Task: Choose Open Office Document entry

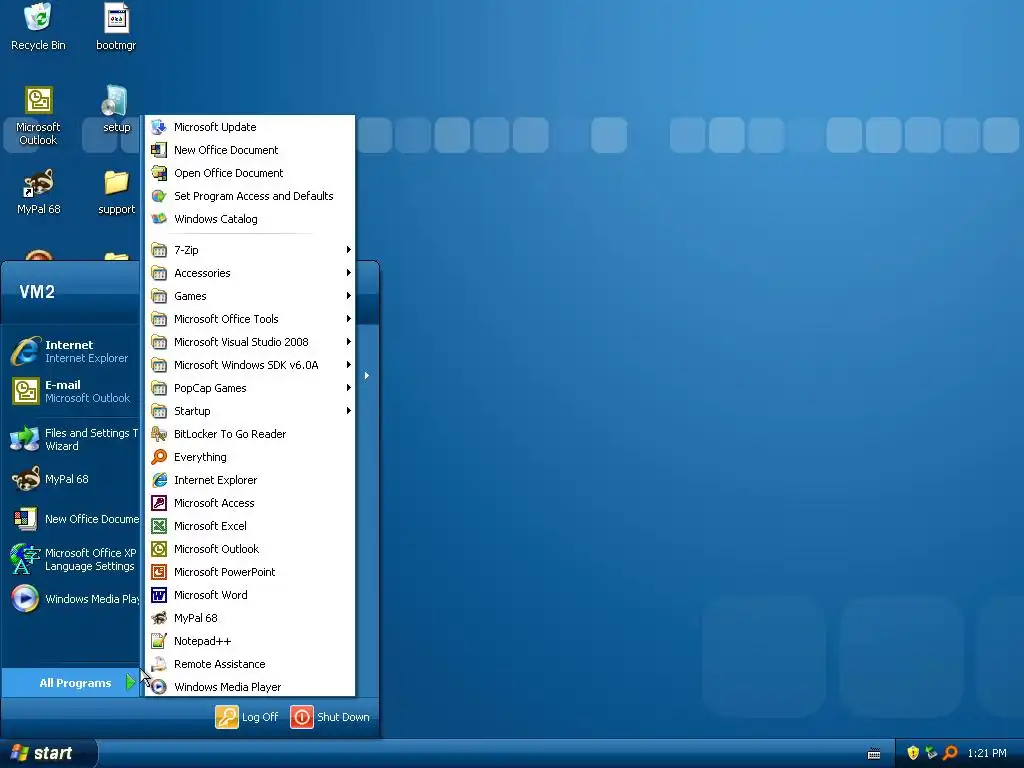Action: click(x=249, y=173)
